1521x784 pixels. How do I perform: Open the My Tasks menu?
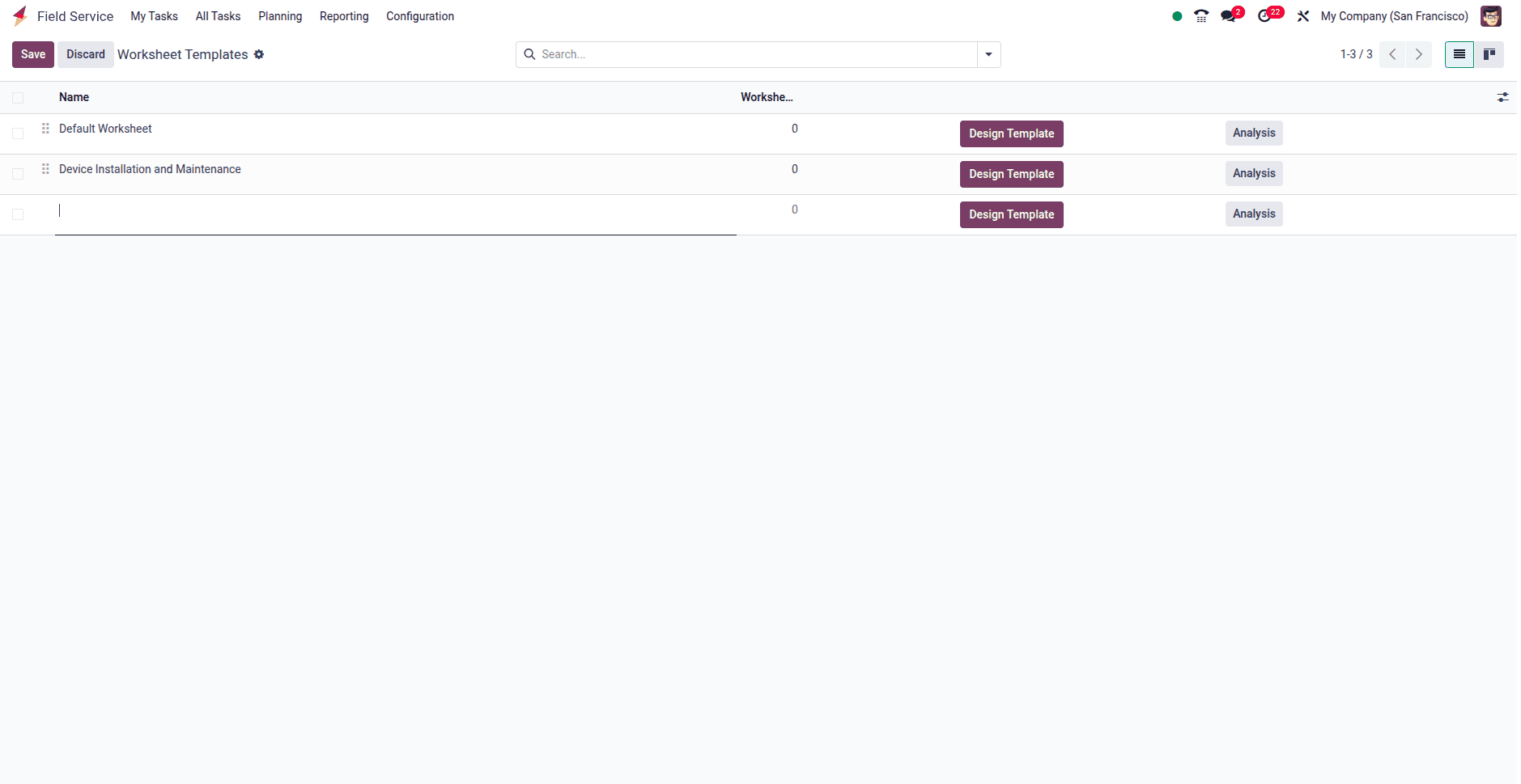[154, 16]
